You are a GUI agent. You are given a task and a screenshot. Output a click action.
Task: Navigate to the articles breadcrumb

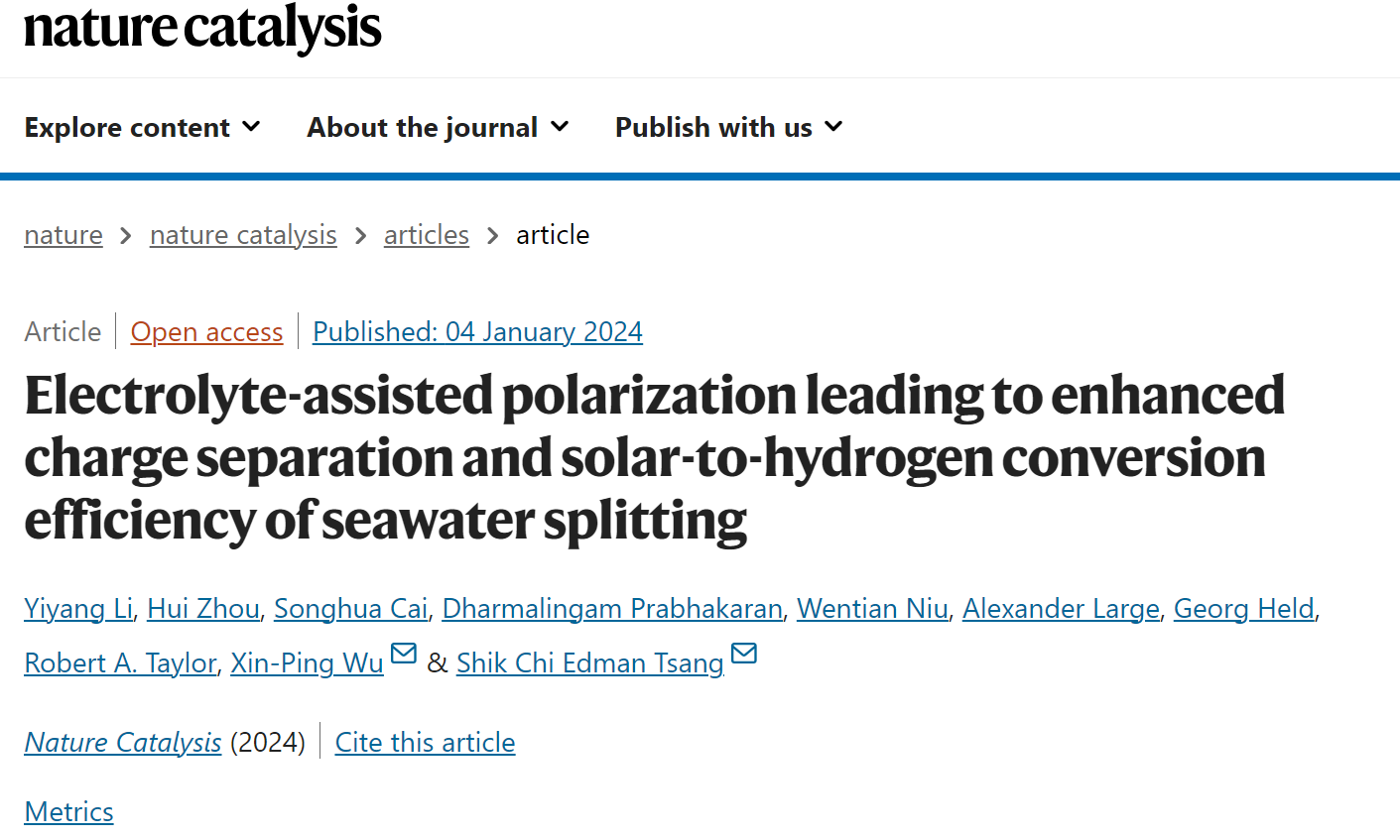427,235
